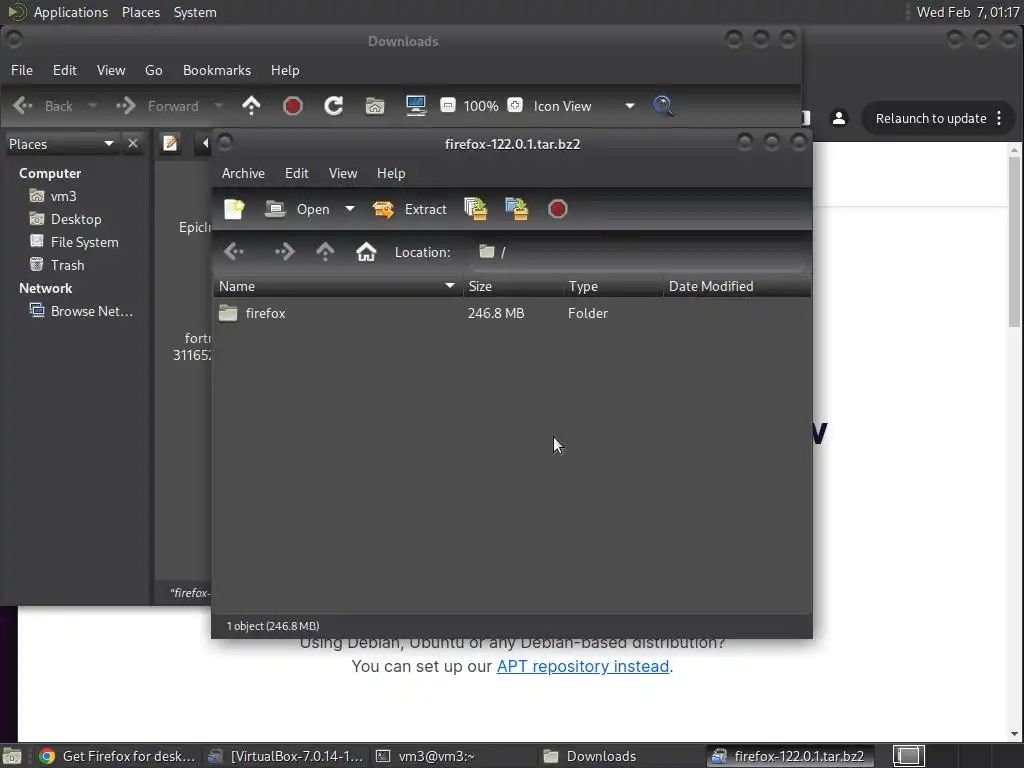Select vm3 home in Places sidebar
This screenshot has width=1024, height=768.
pos(63,196)
